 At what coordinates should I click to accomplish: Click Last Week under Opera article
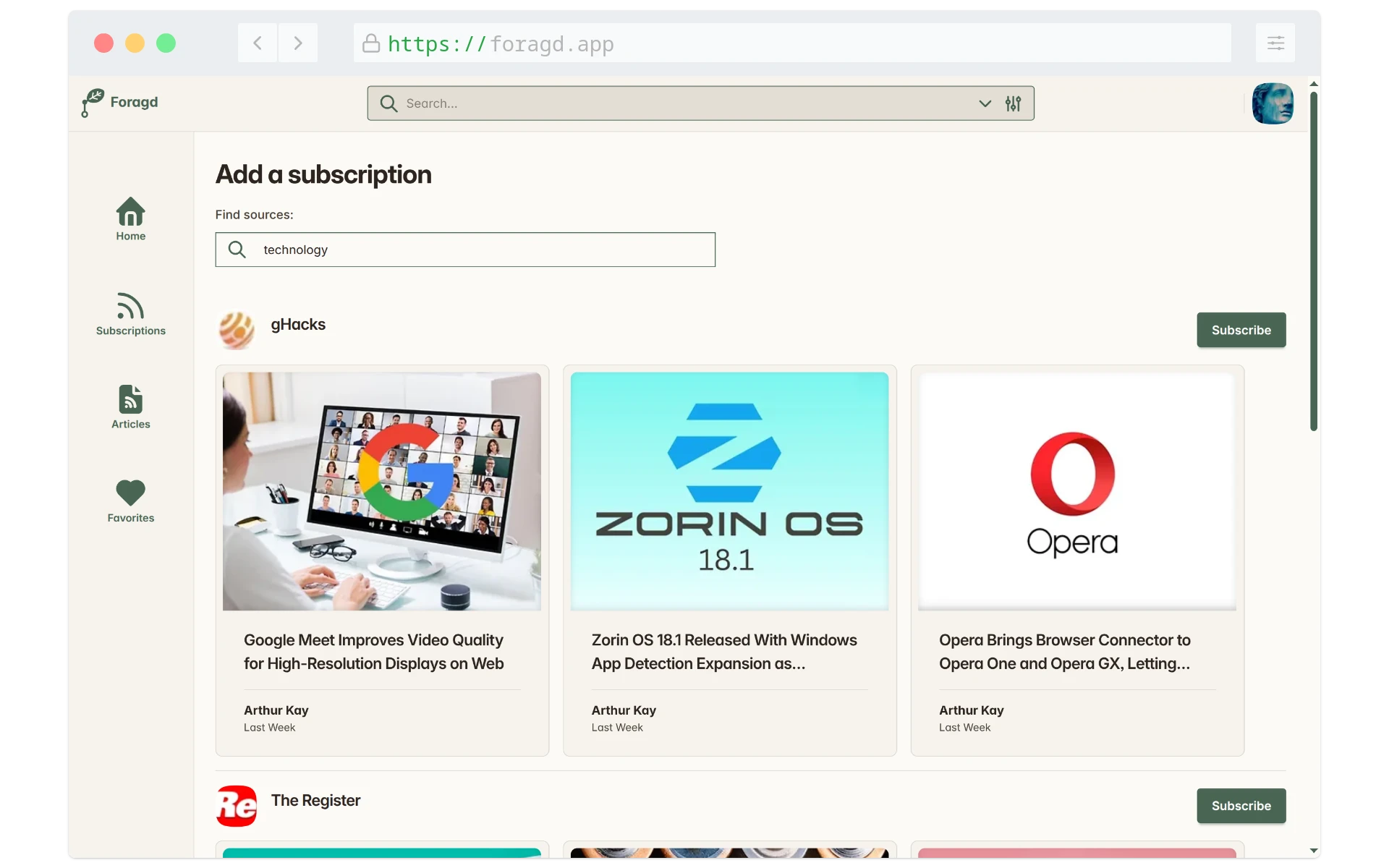[965, 728]
